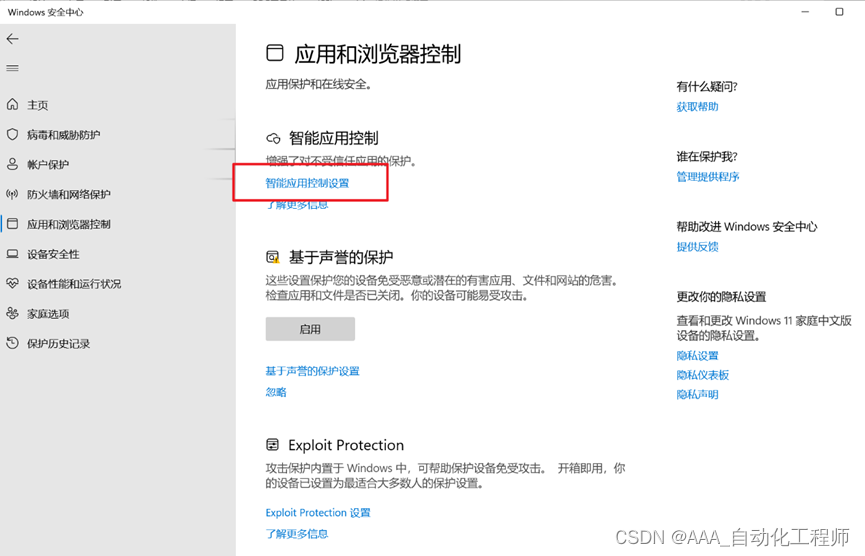The width and height of the screenshot is (865, 556).
Task: Maximize the Windows 安全中心 window
Action: coord(839,12)
